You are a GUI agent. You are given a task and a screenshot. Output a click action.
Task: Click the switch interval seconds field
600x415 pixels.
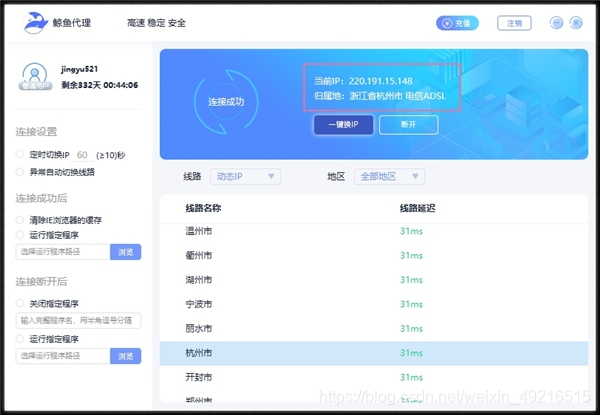(x=82, y=155)
